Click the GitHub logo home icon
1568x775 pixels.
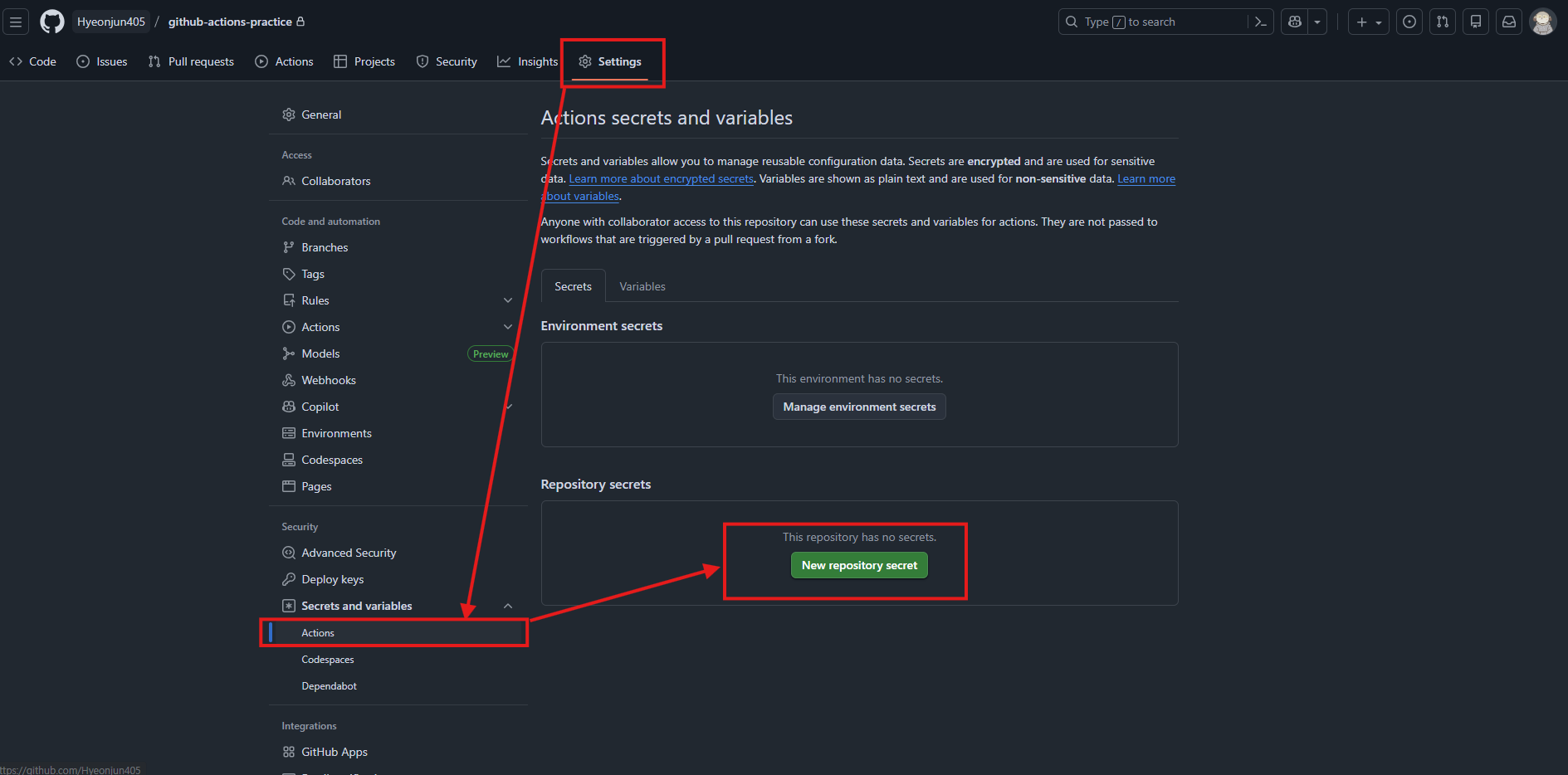52,22
